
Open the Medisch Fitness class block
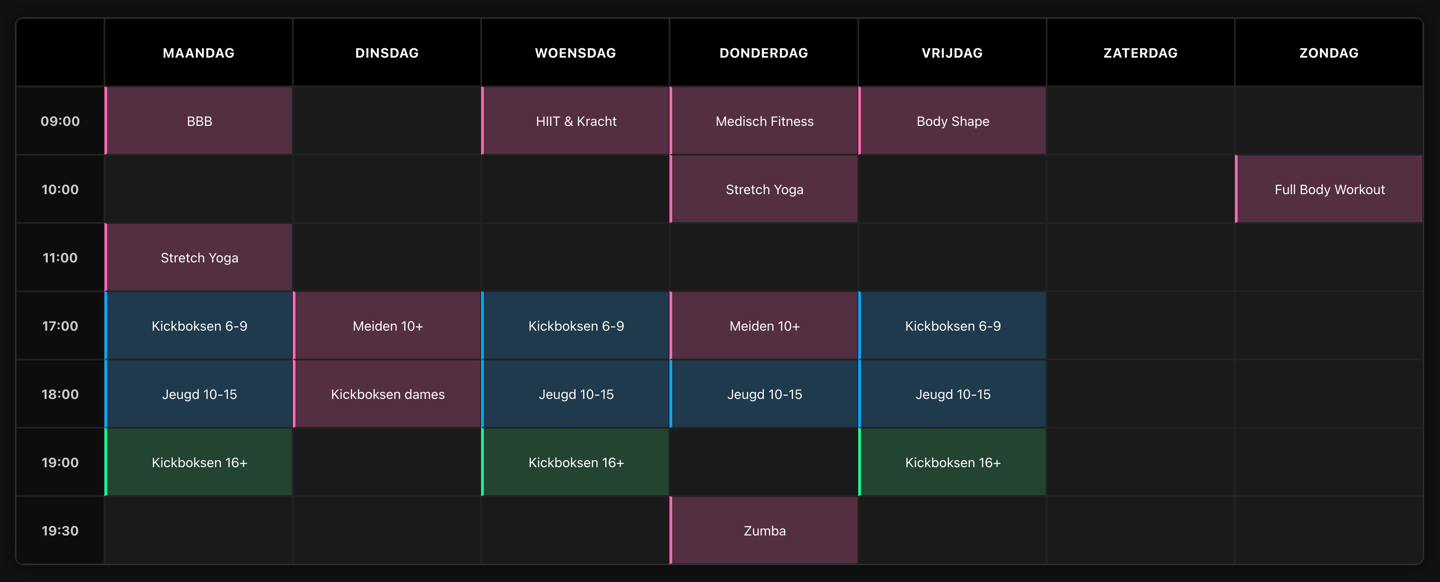tap(764, 121)
